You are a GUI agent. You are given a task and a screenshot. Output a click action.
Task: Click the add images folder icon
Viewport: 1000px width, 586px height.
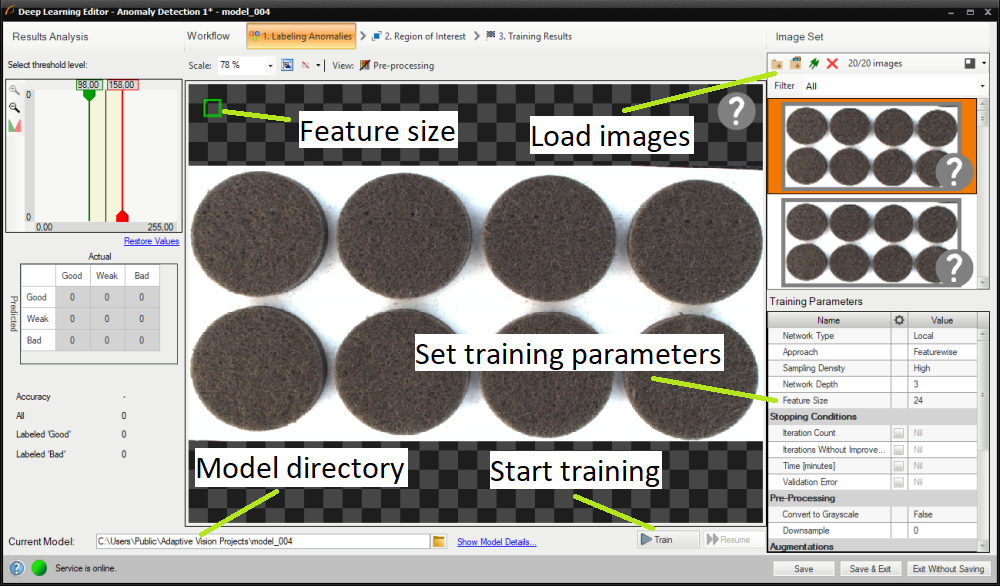(x=777, y=64)
